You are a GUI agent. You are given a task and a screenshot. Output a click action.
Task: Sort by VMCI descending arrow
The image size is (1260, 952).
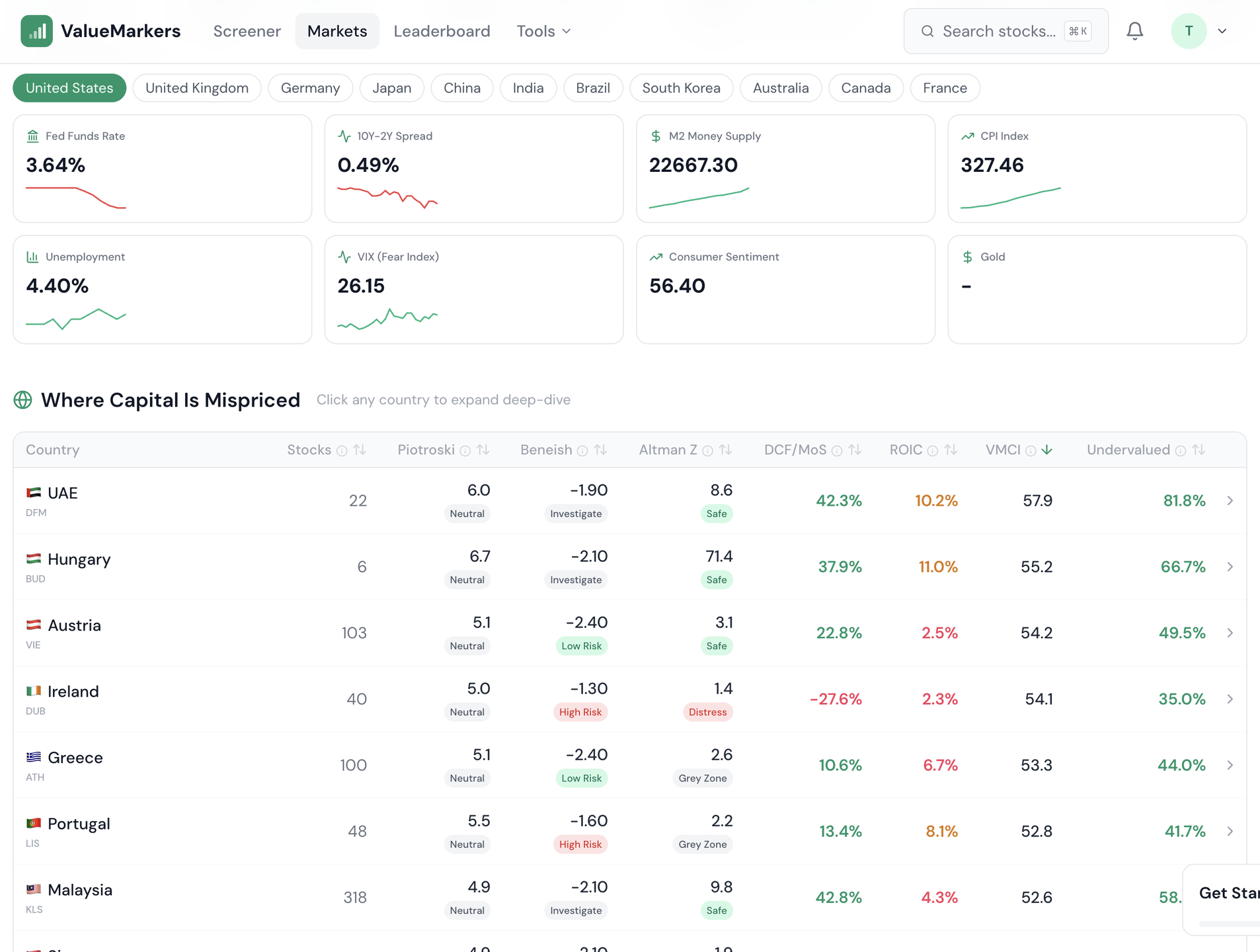[x=1046, y=450]
